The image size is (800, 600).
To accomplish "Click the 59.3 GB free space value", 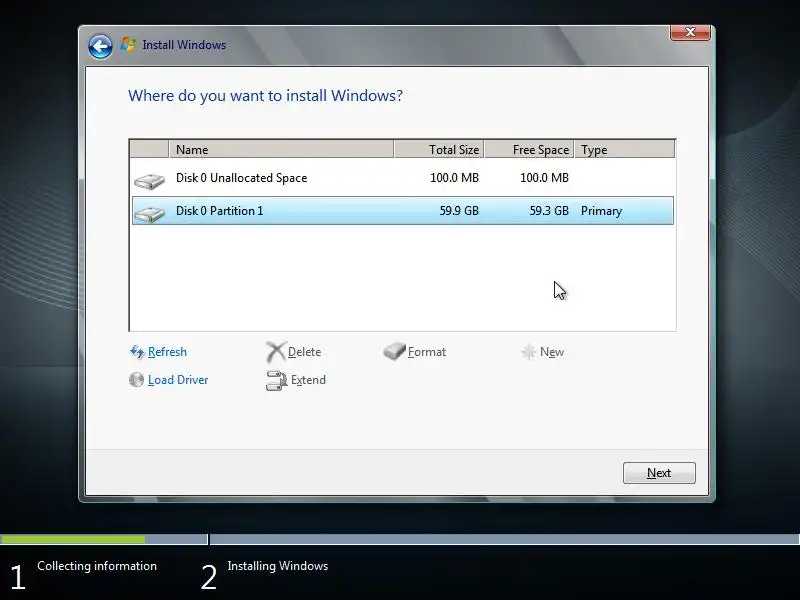I will [x=549, y=211].
